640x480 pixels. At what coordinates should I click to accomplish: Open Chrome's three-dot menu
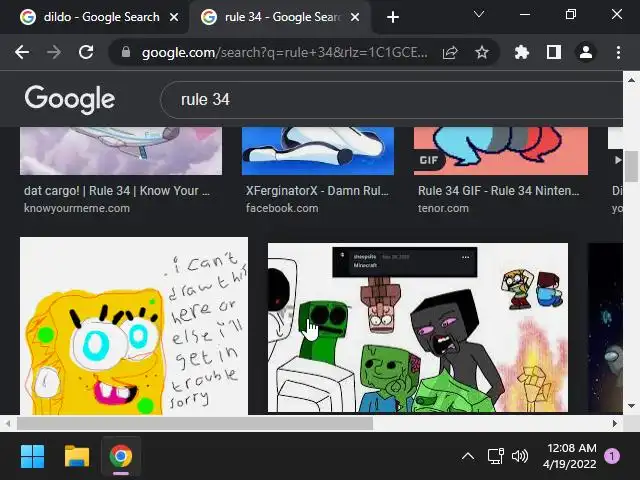point(618,52)
